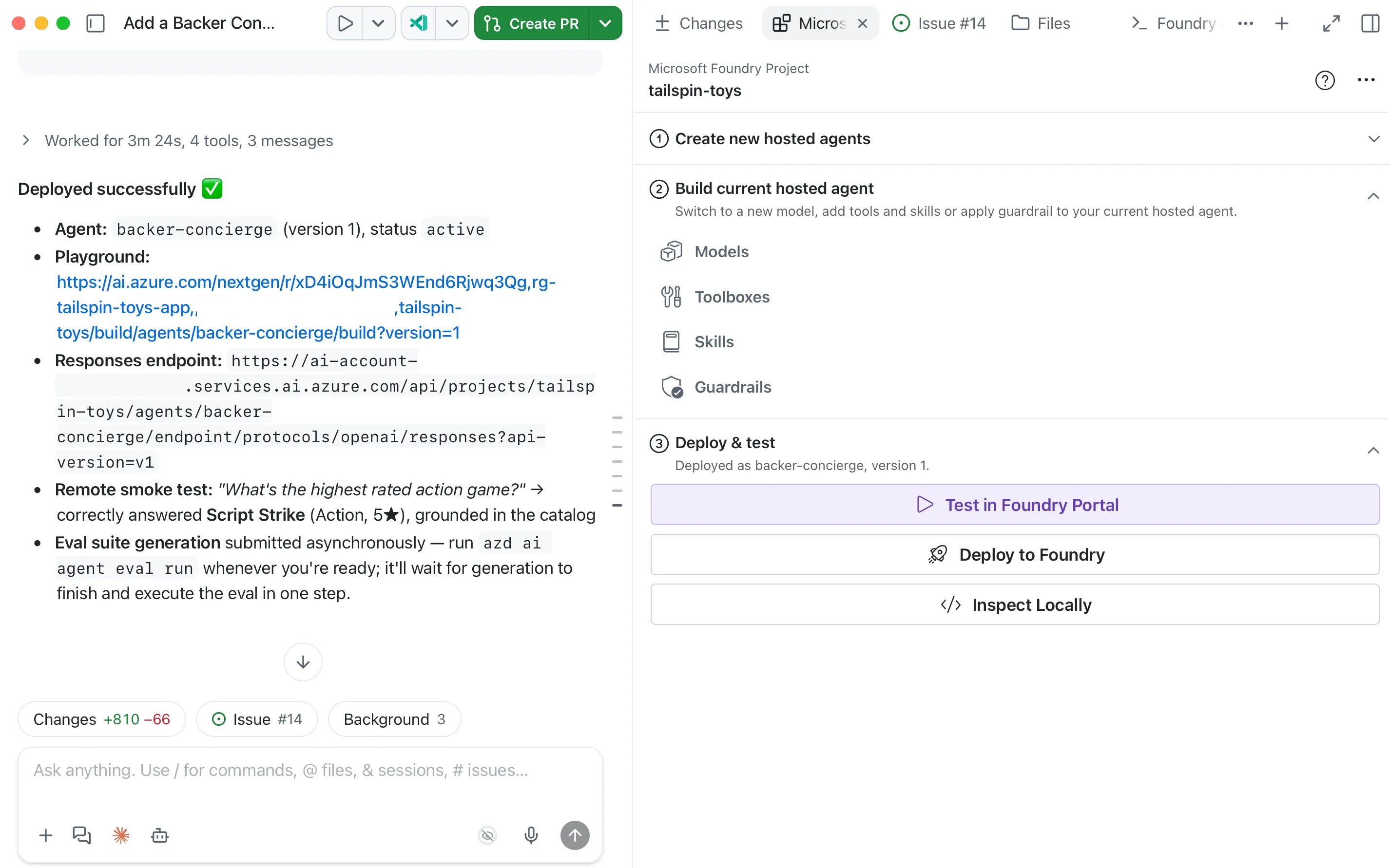This screenshot has height=868, width=1389.
Task: Switch to the Issue #14 tab
Action: pos(939,23)
